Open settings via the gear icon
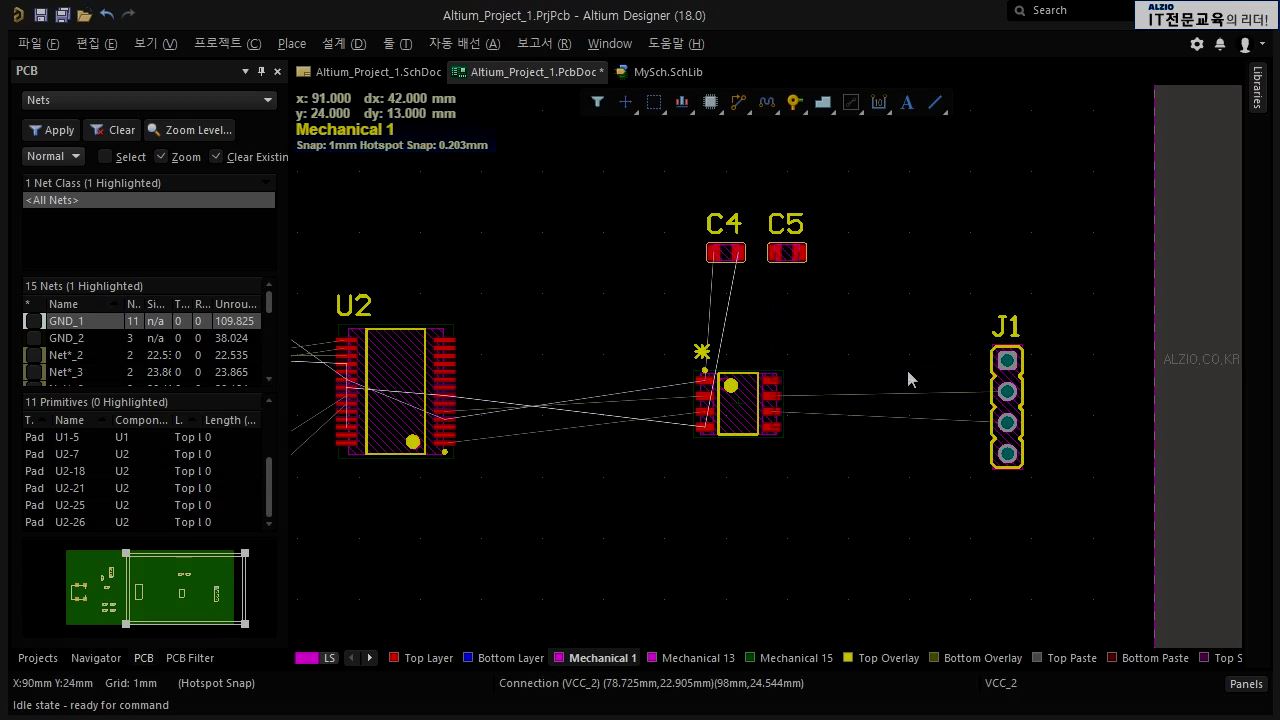 point(1197,44)
